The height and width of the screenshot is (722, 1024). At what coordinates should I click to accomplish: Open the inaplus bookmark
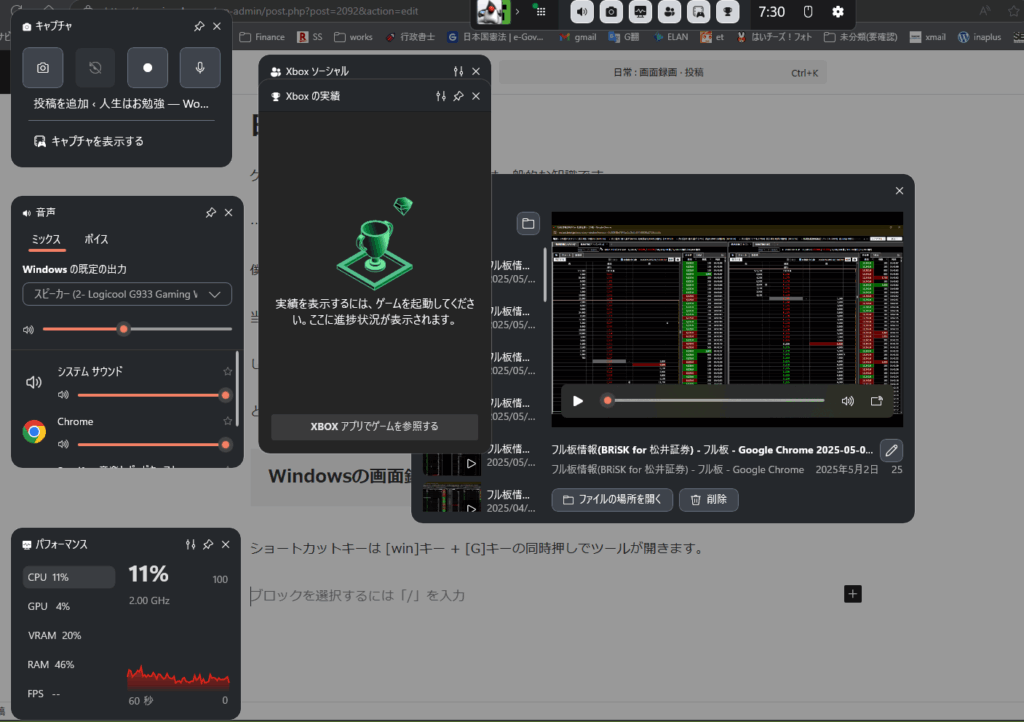(980, 37)
